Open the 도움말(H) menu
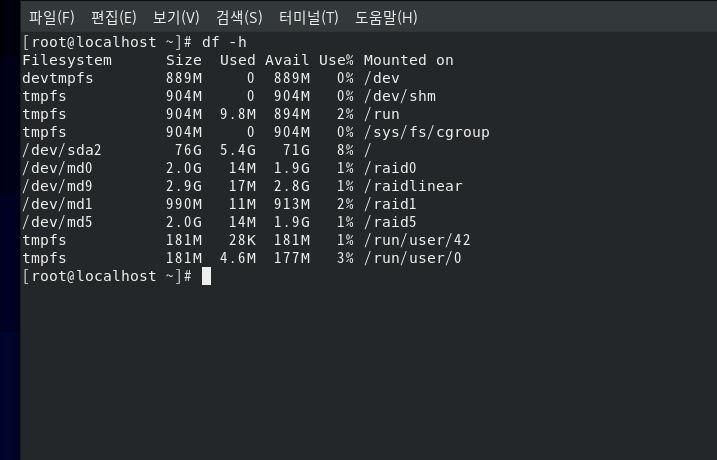Image resolution: width=717 pixels, height=460 pixels. click(386, 18)
